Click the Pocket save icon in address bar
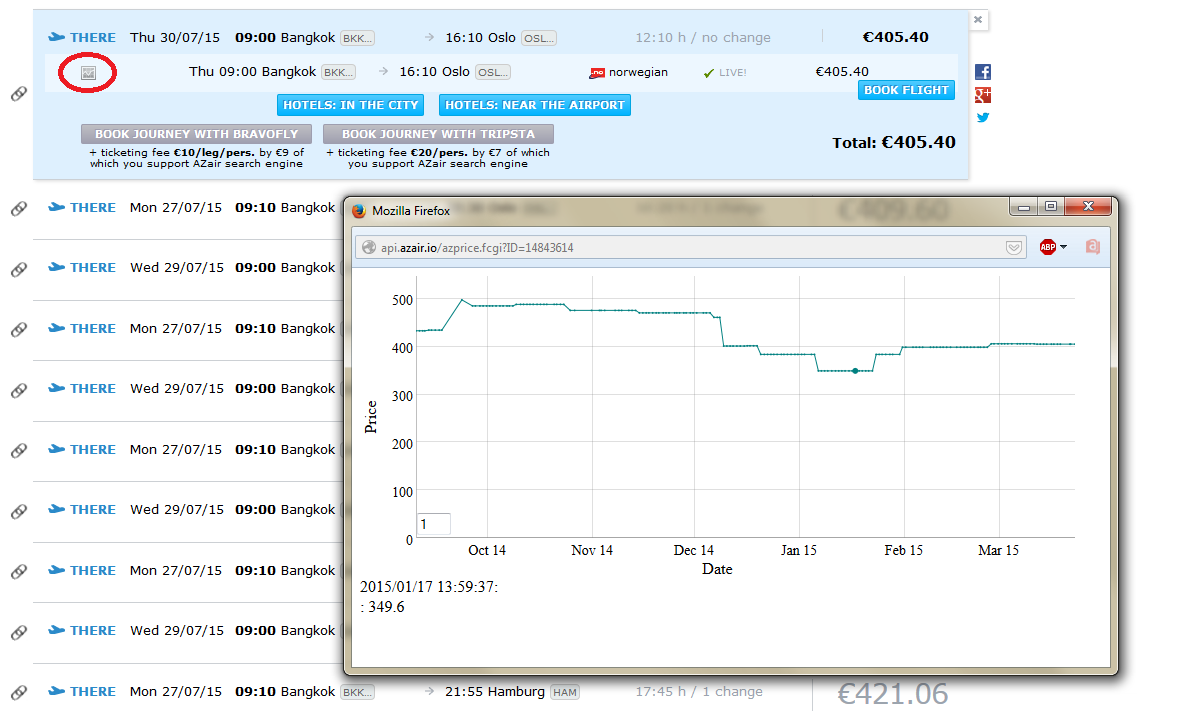The height and width of the screenshot is (712, 1179). point(1014,248)
